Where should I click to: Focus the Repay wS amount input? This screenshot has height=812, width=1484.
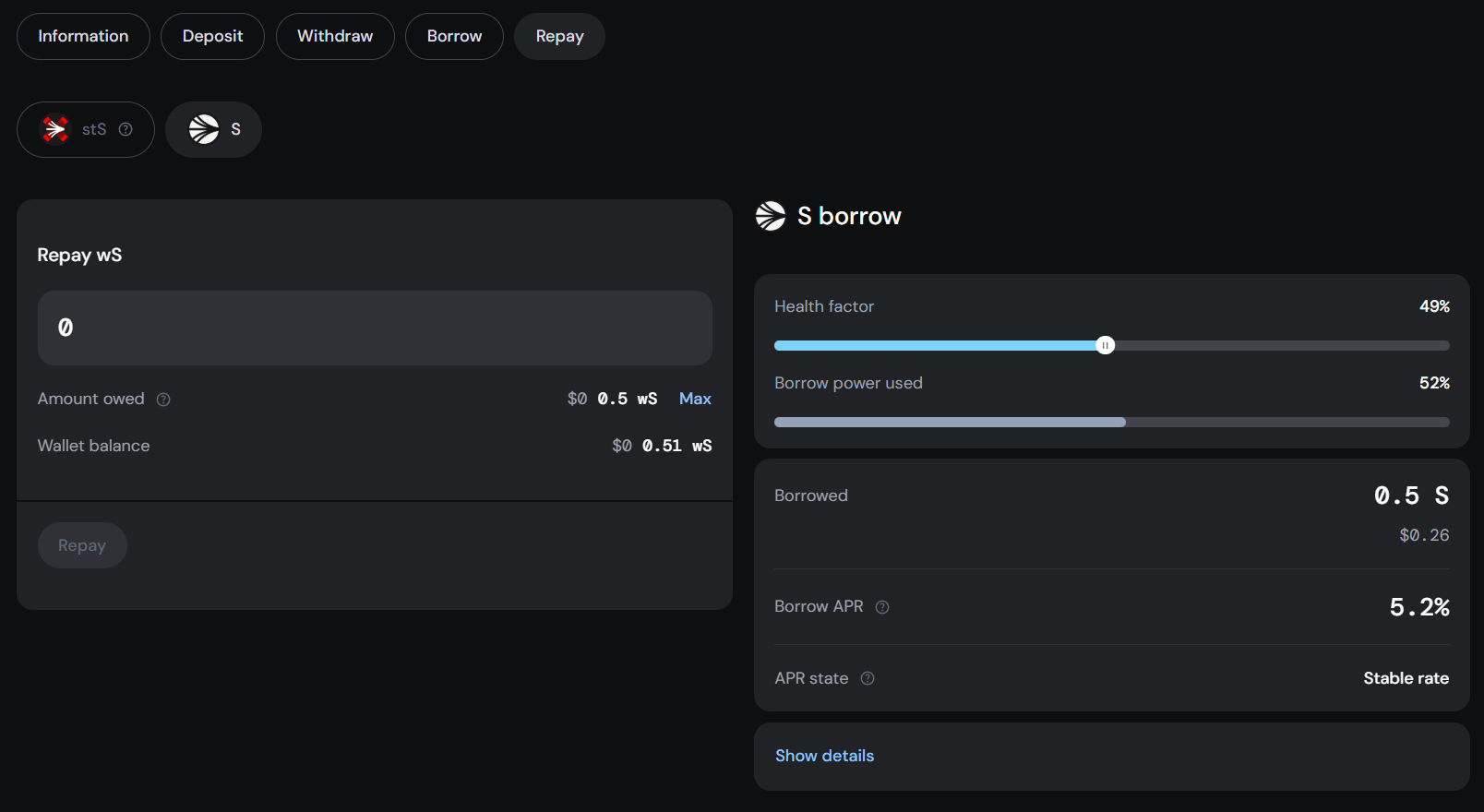point(375,328)
